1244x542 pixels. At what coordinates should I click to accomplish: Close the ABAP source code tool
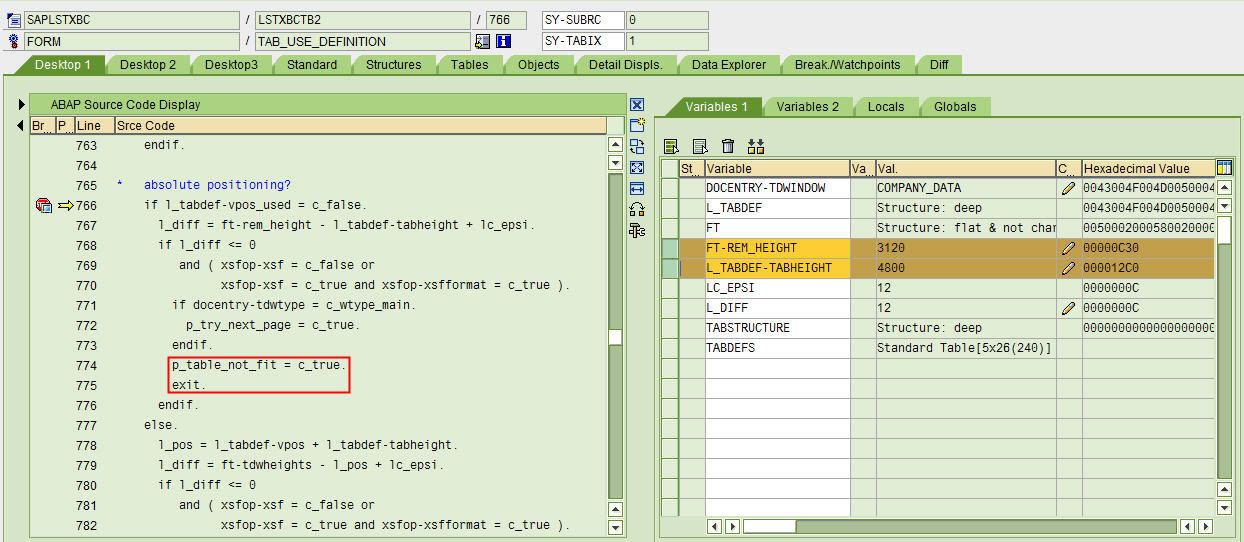(x=637, y=105)
